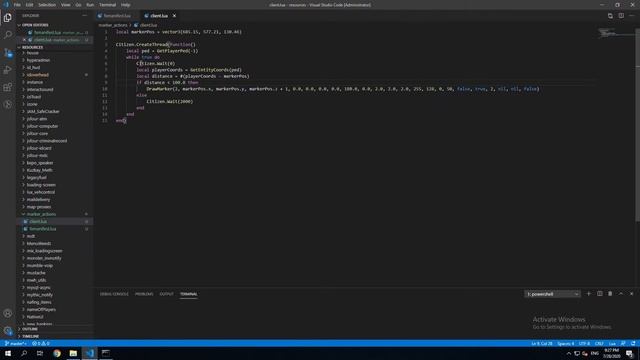The image size is (640, 360).
Task: Click the UTF-8 encoding indicator
Action: (584, 344)
